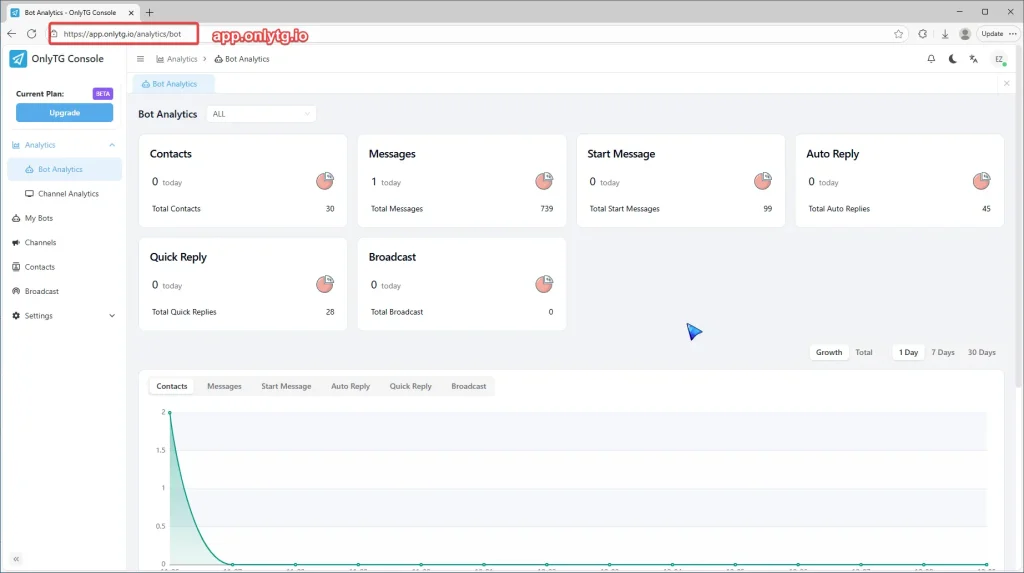Switch chart to Auto Reply tab
This screenshot has height=573, width=1024.
pyautogui.click(x=350, y=386)
